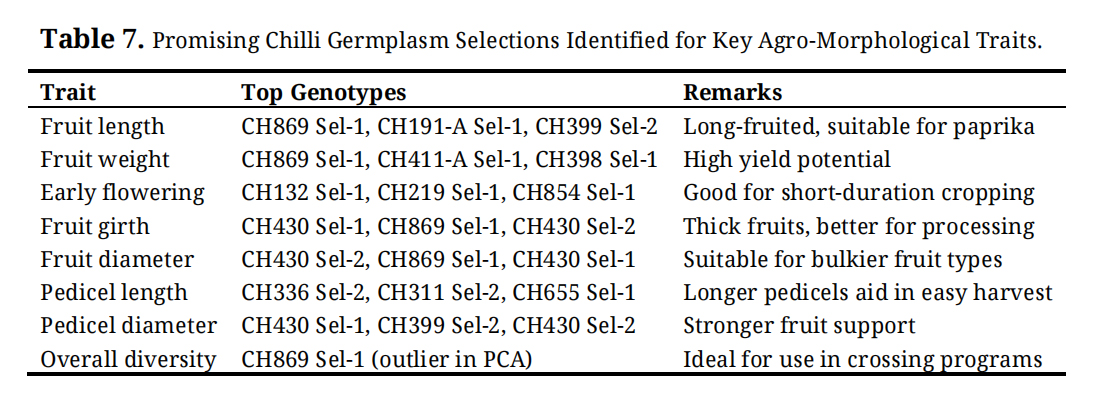Select the Fruit weight trait cell
The width and height of the screenshot is (1099, 410).
(105, 160)
